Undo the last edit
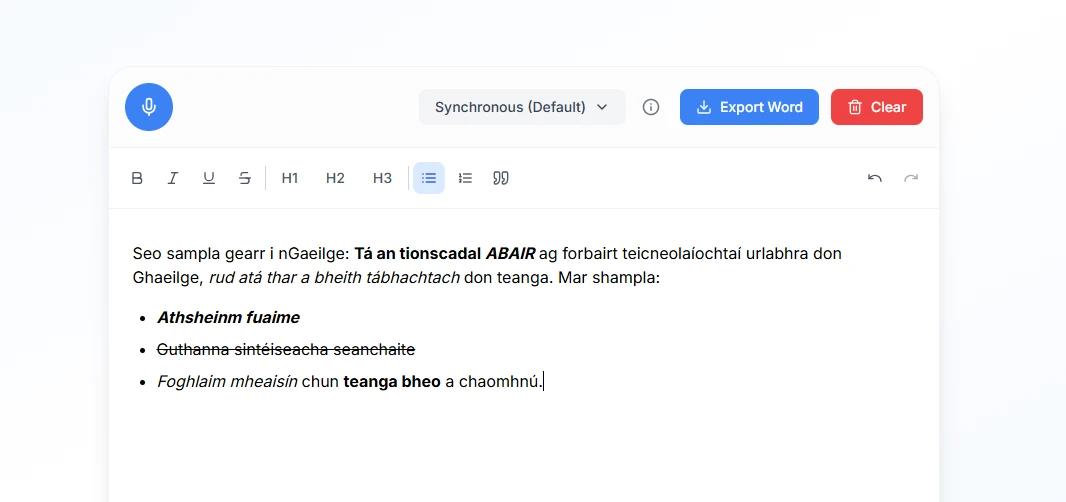This screenshot has height=502, width=1066. click(875, 178)
